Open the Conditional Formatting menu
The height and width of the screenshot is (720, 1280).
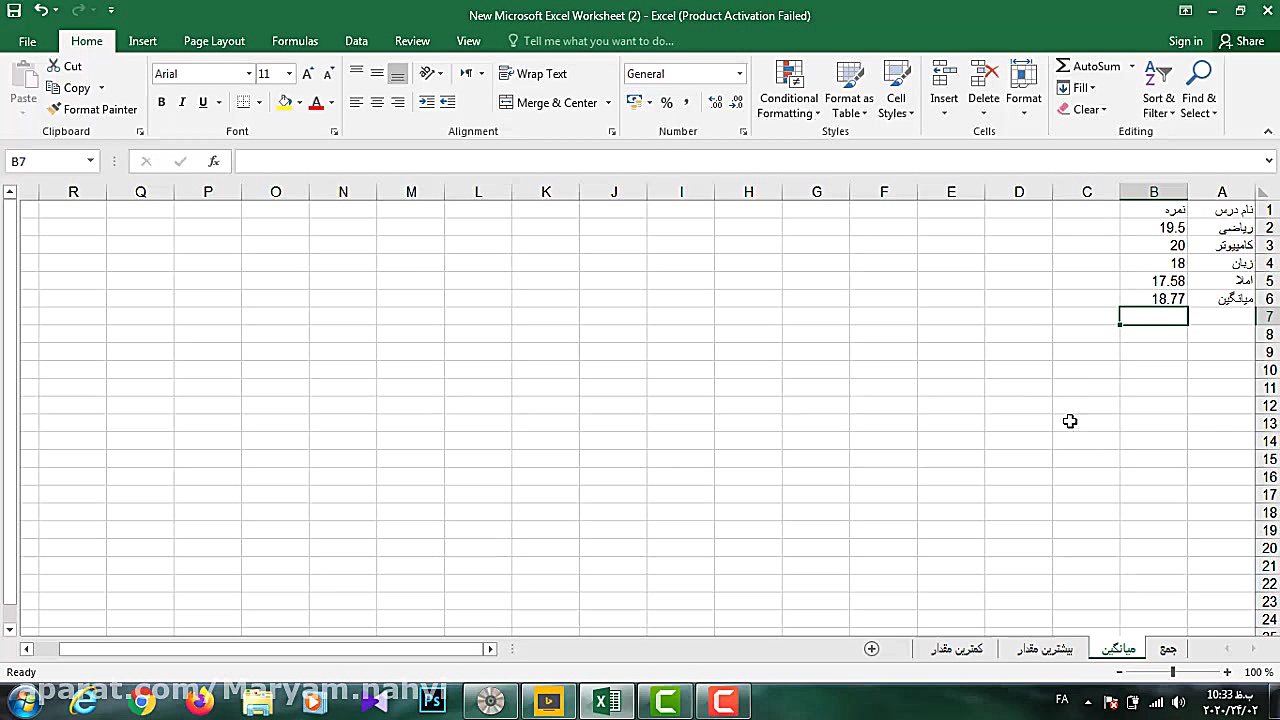coord(789,88)
